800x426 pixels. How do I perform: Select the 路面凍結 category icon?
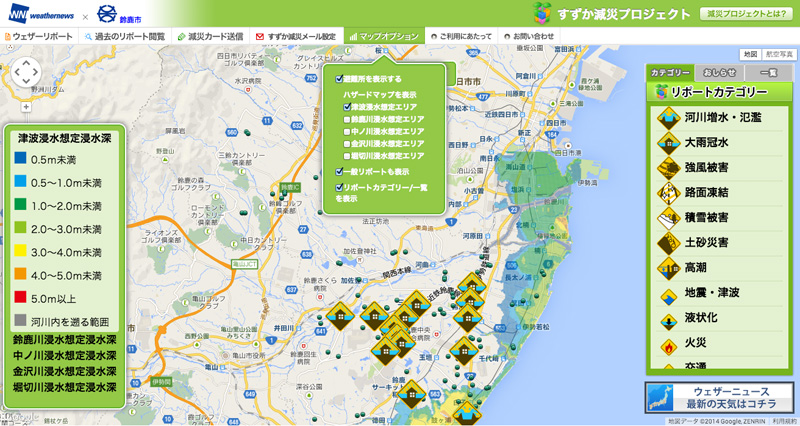(x=668, y=193)
